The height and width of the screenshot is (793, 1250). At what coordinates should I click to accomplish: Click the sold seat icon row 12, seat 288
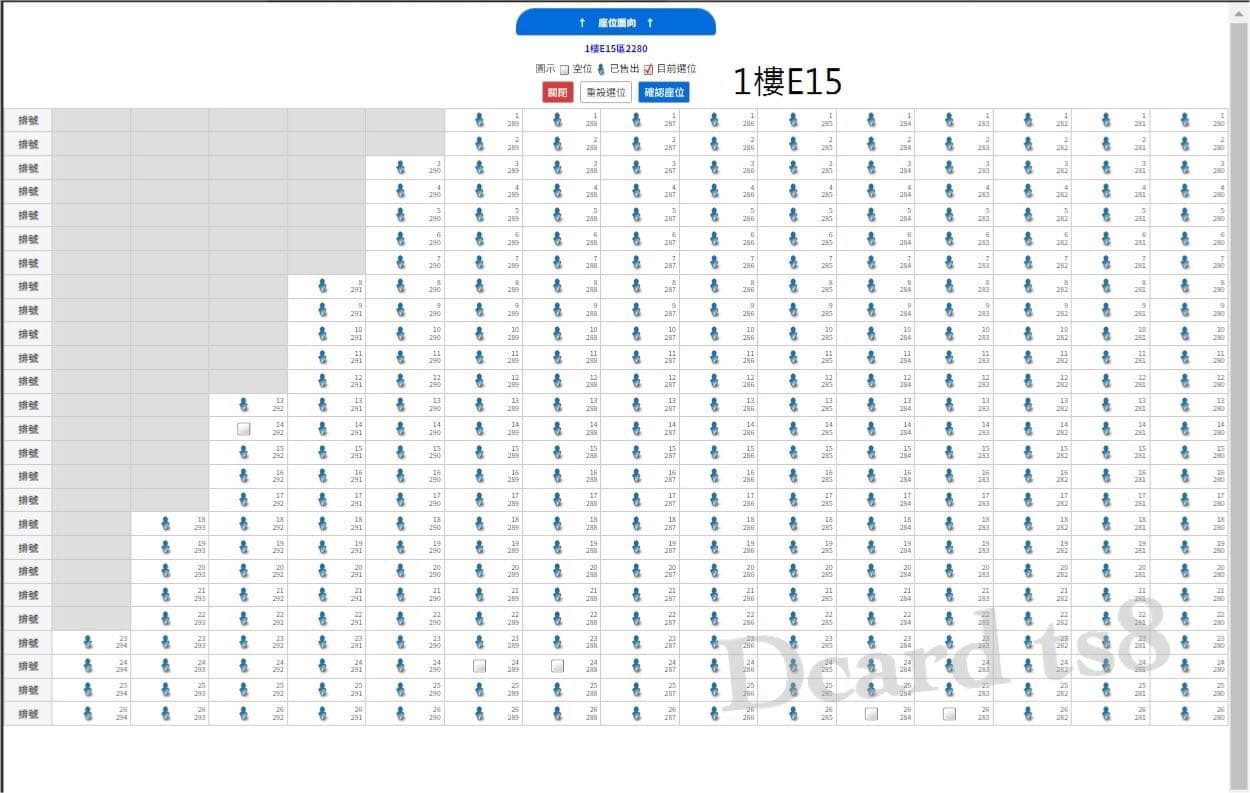(x=557, y=381)
